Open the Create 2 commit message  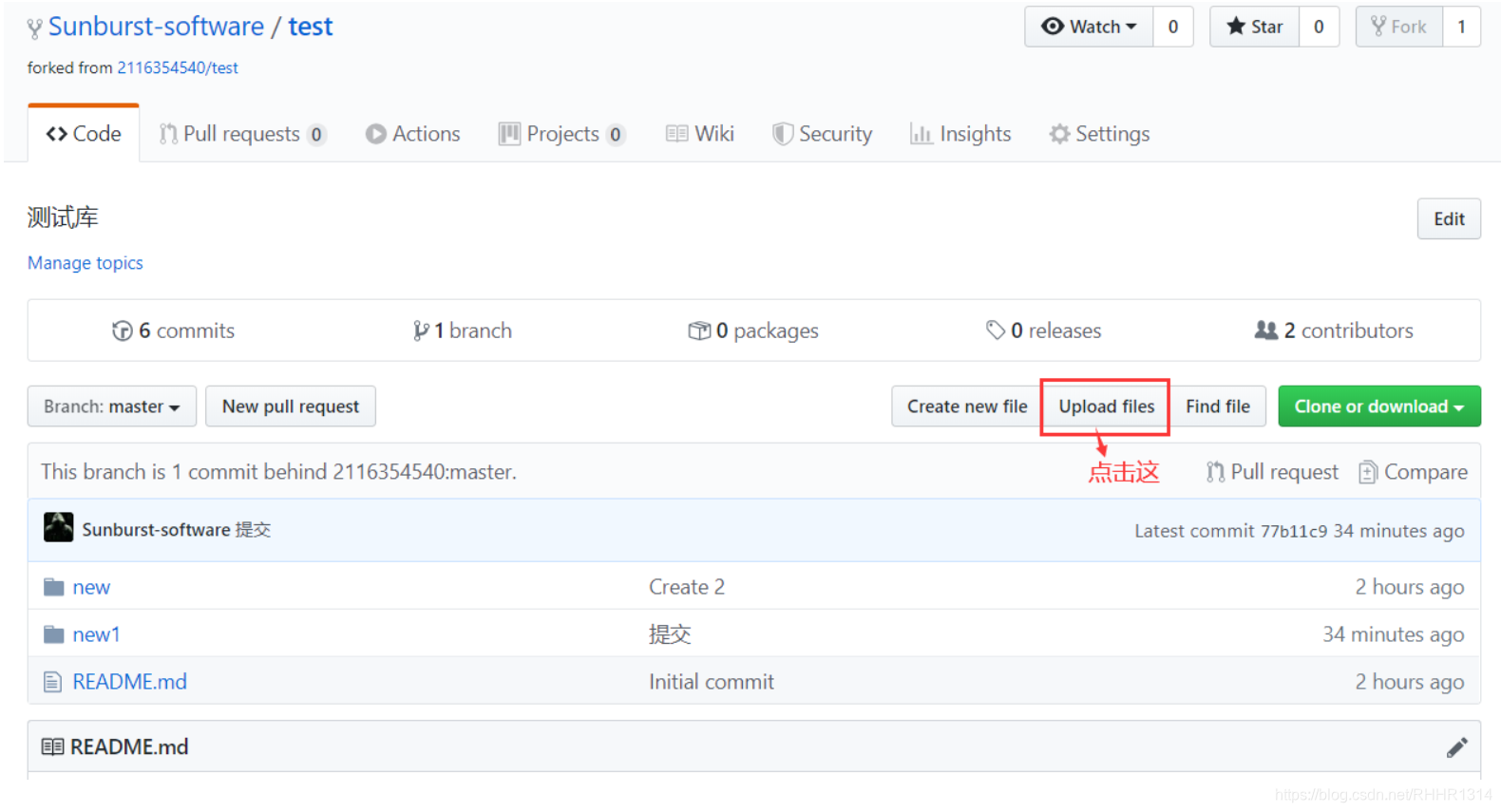687,587
